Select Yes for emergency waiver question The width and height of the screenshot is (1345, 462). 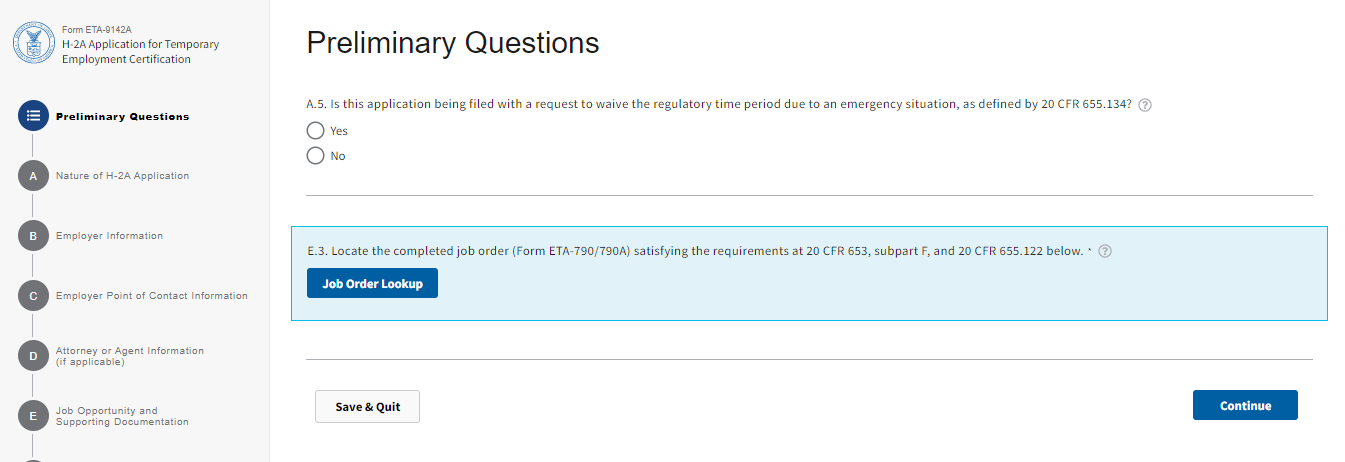click(316, 131)
